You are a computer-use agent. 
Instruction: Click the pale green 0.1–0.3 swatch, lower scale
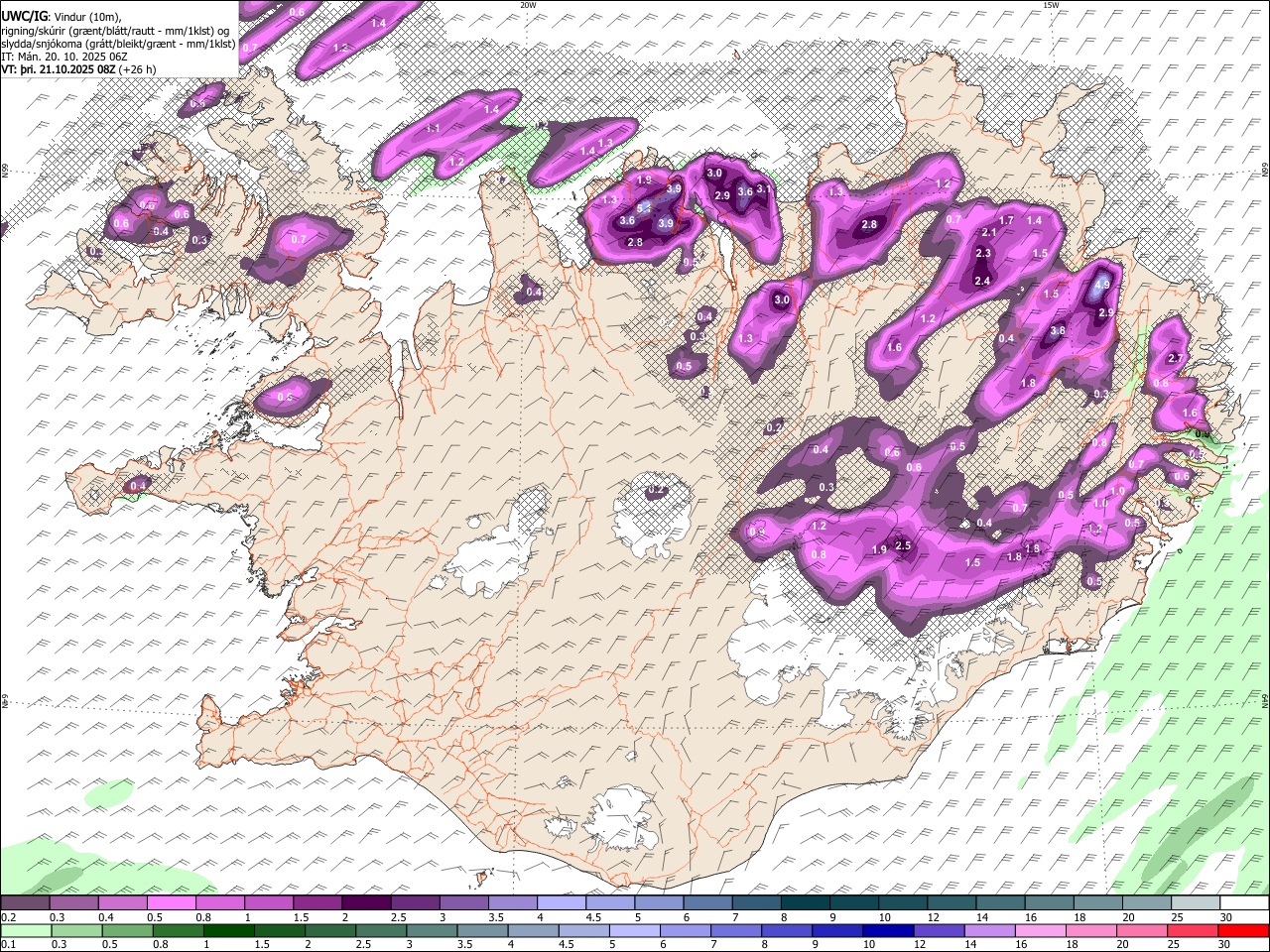click(25, 930)
